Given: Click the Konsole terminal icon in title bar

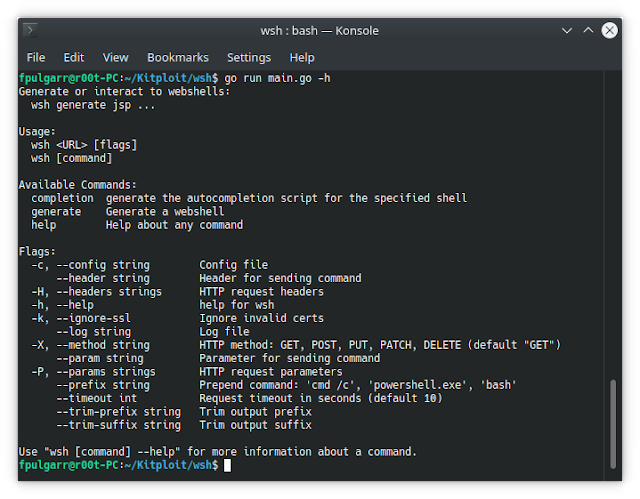Looking at the screenshot, I should pos(31,31).
